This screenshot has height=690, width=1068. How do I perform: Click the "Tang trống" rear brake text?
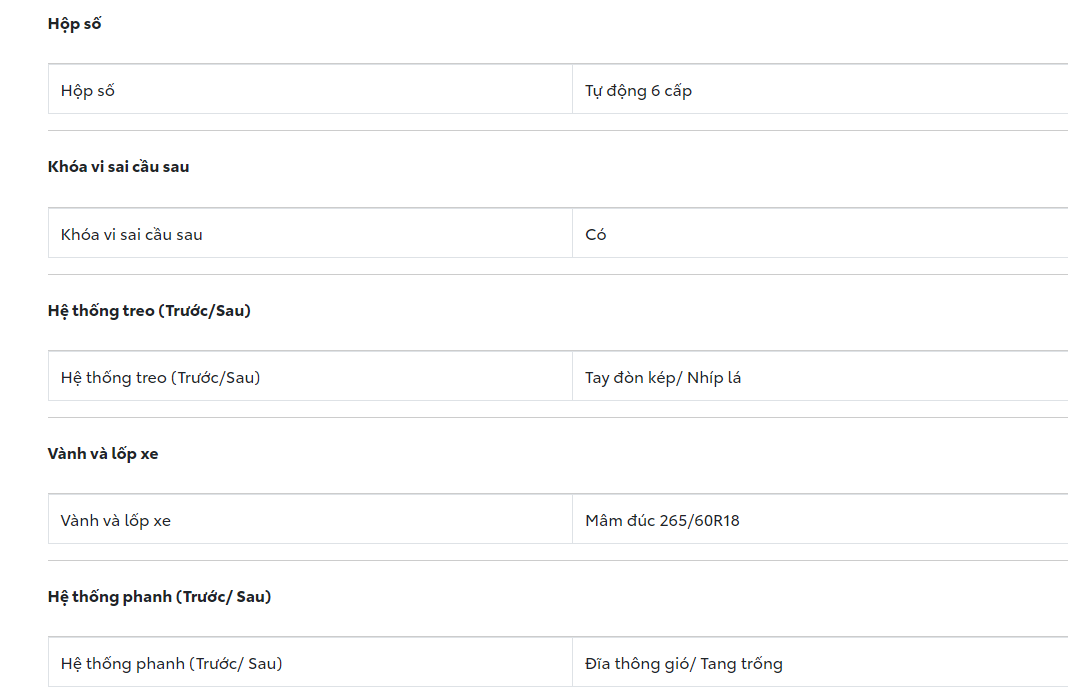click(x=741, y=664)
